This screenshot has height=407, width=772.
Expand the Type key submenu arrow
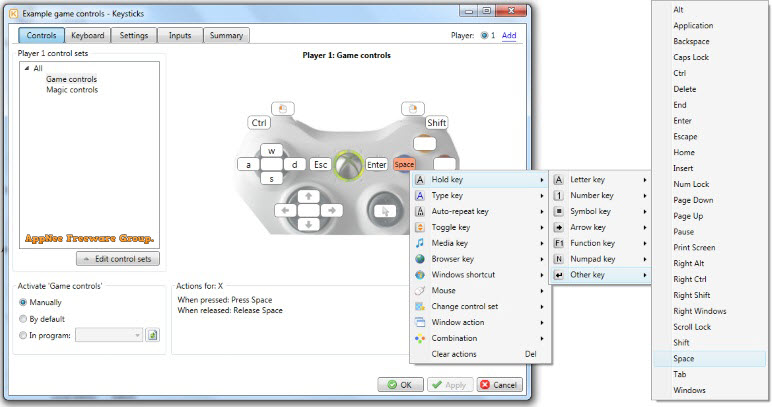542,196
